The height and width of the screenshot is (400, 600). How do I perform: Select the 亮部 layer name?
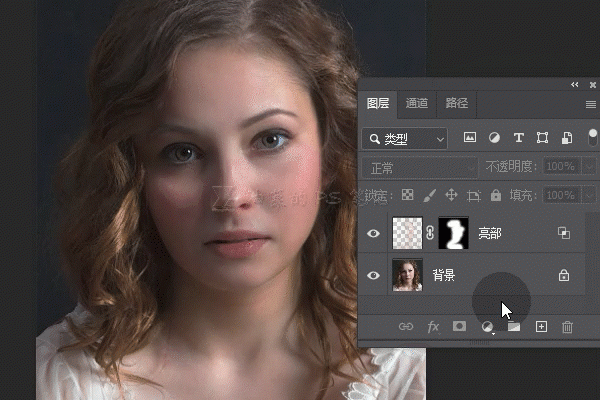(x=490, y=233)
